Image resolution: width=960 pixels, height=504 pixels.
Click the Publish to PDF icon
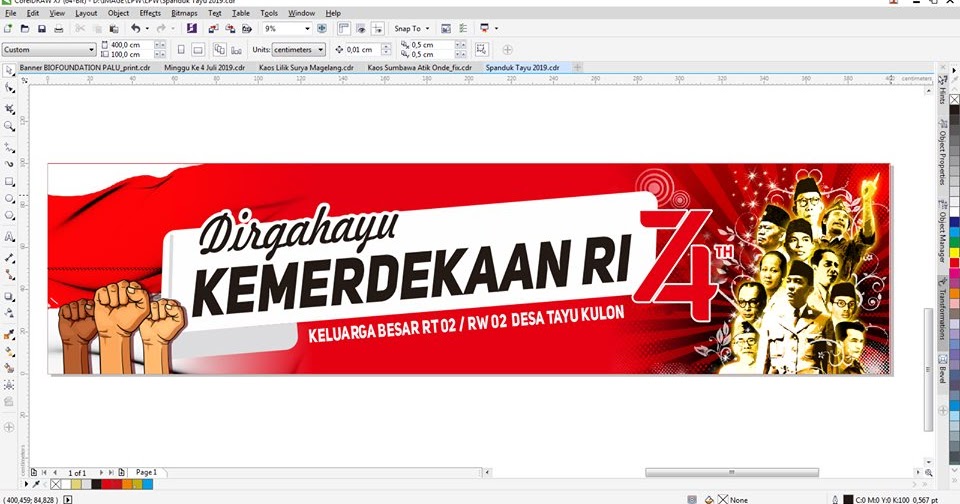pyautogui.click(x=247, y=28)
